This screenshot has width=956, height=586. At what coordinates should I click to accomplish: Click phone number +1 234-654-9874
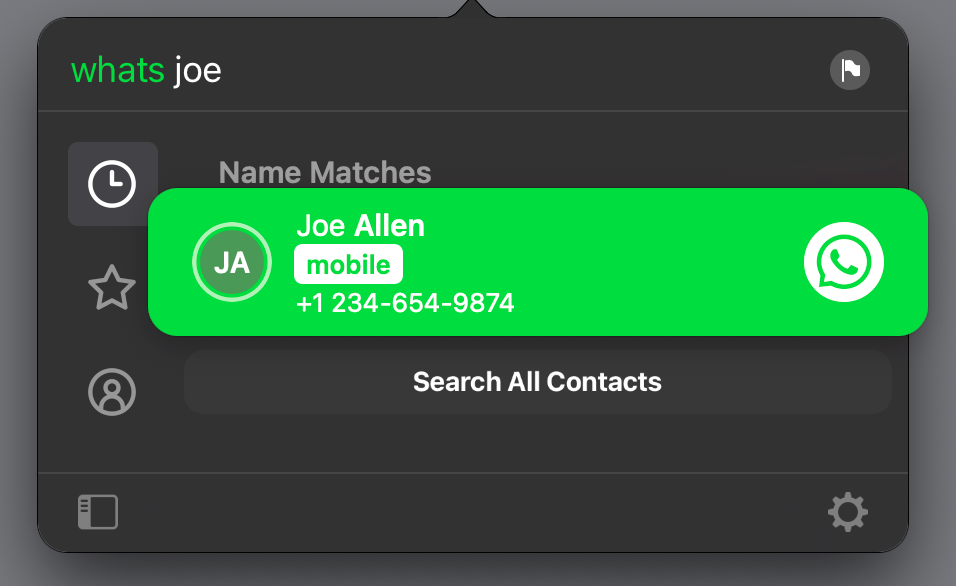[405, 303]
